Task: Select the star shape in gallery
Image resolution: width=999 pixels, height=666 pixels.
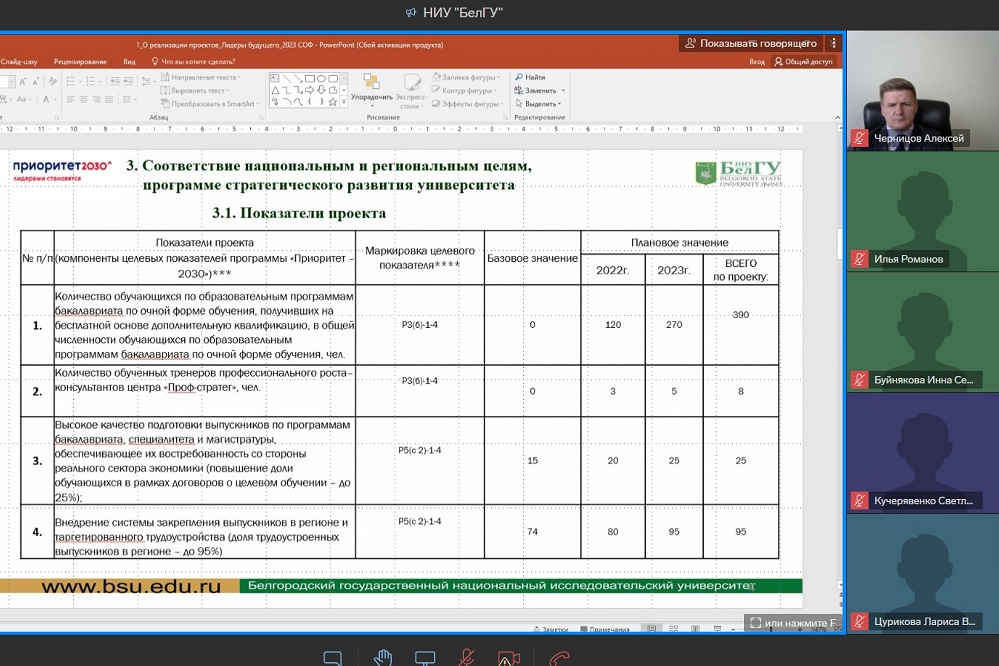Action: coord(333,102)
